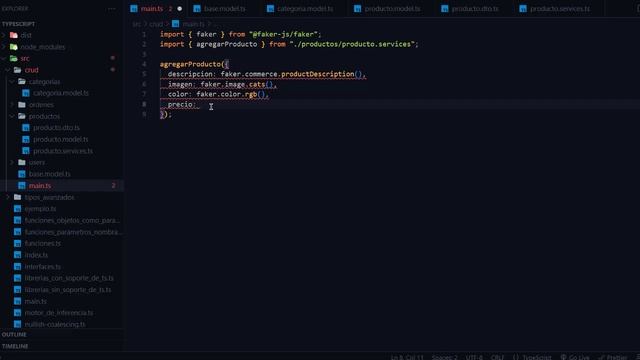640x360 pixels.
Task: Open index.ts file
Action: tap(36, 255)
